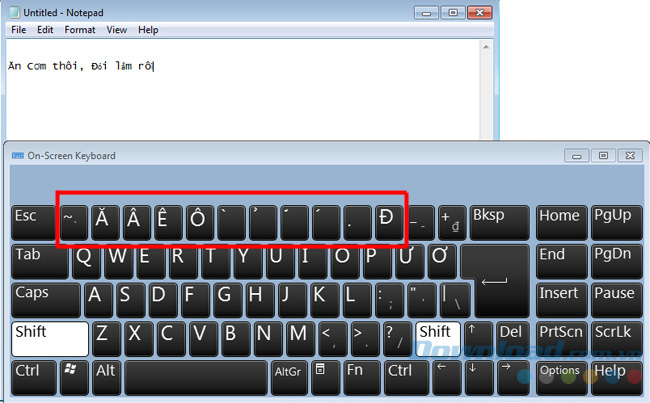Open on-screen keyboard Options
The height and width of the screenshot is (403, 650).
pyautogui.click(x=561, y=377)
